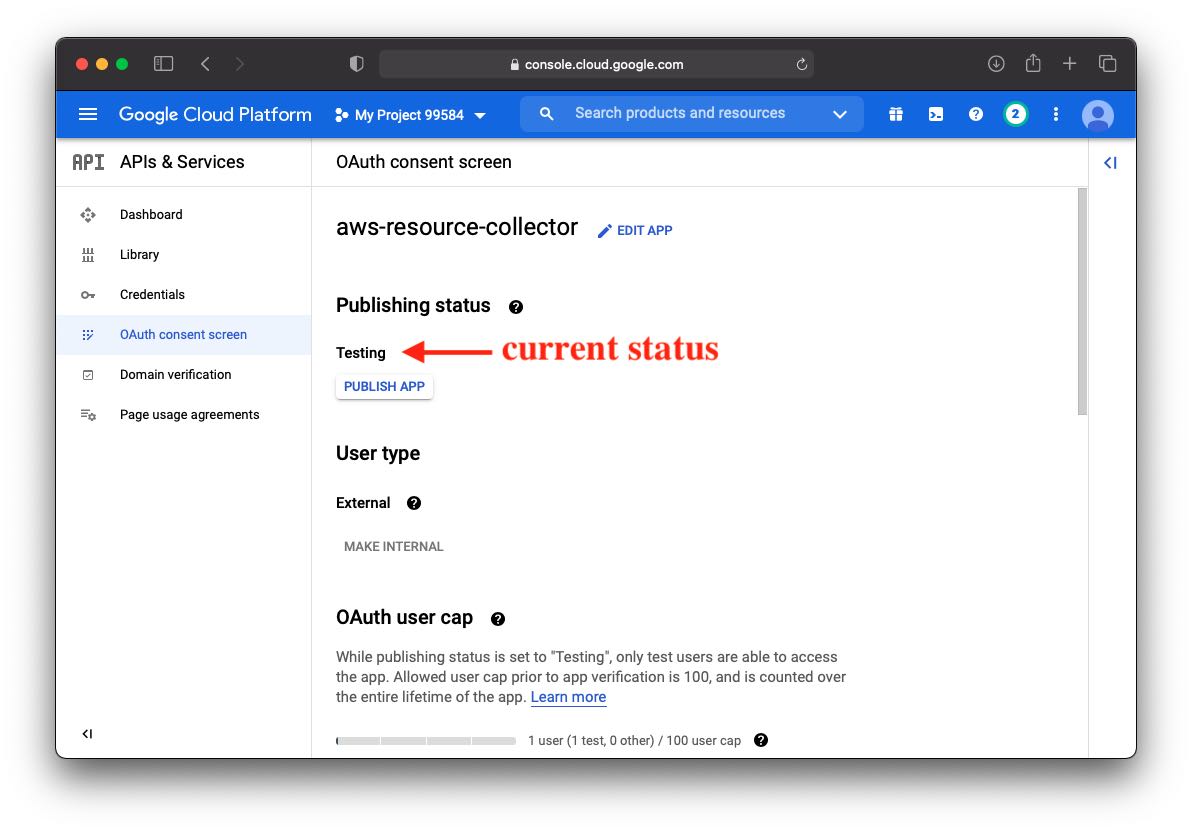Image resolution: width=1192 pixels, height=832 pixels.
Task: Click the PUBLISH APP button
Action: 384,386
